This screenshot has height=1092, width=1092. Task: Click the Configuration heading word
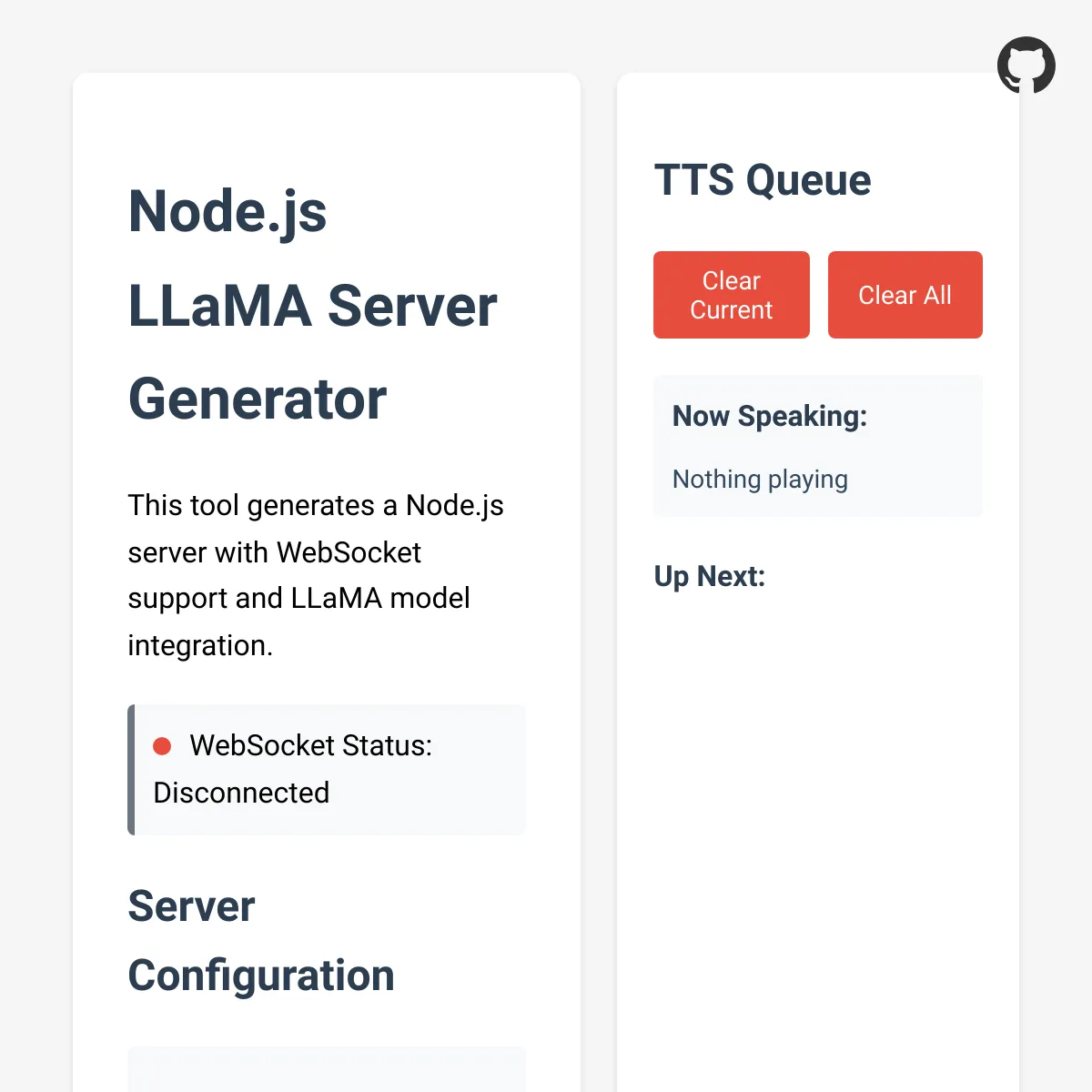[x=261, y=976]
